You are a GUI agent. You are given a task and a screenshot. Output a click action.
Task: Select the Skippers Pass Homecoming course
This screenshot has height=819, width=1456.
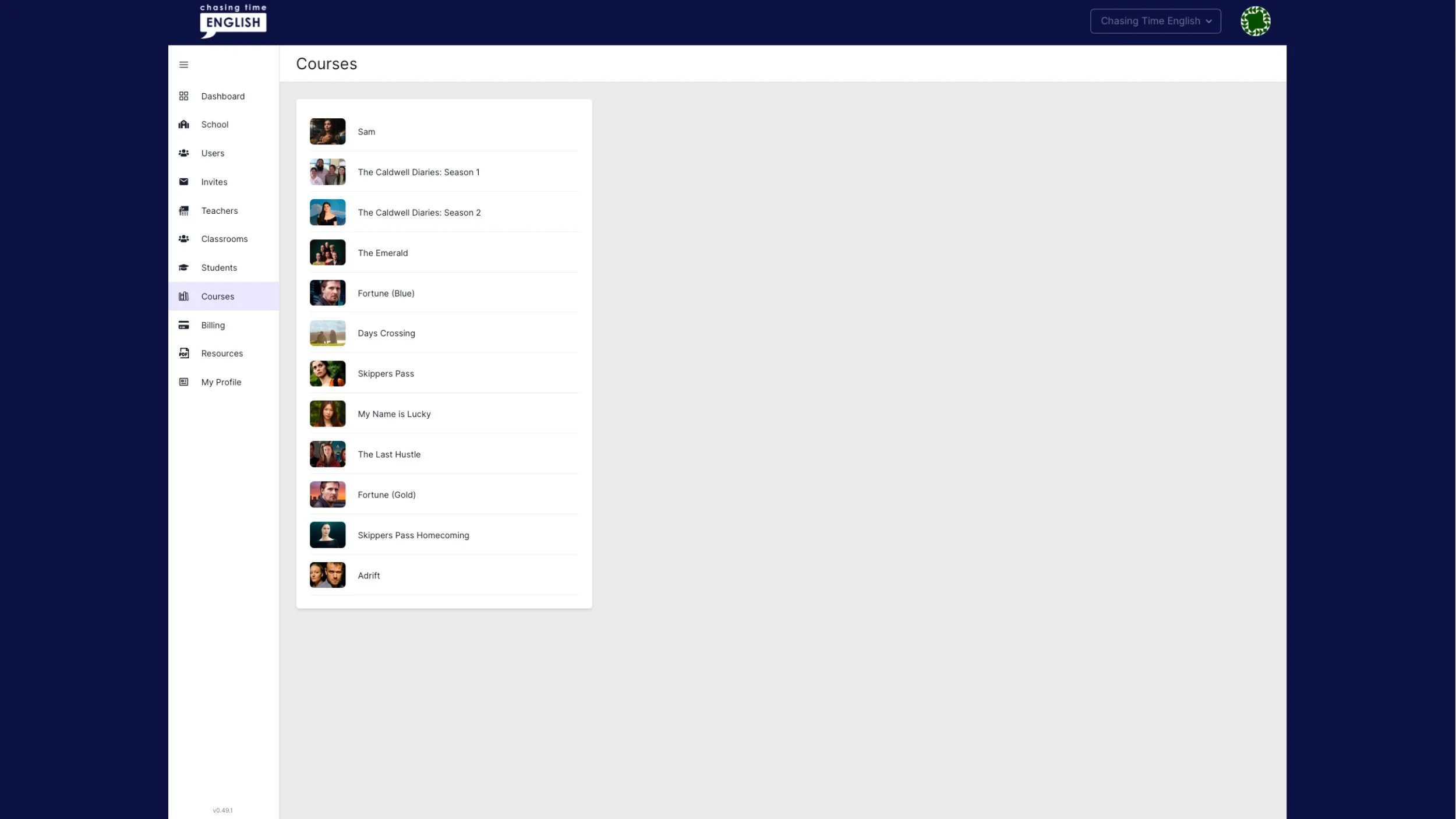click(413, 535)
